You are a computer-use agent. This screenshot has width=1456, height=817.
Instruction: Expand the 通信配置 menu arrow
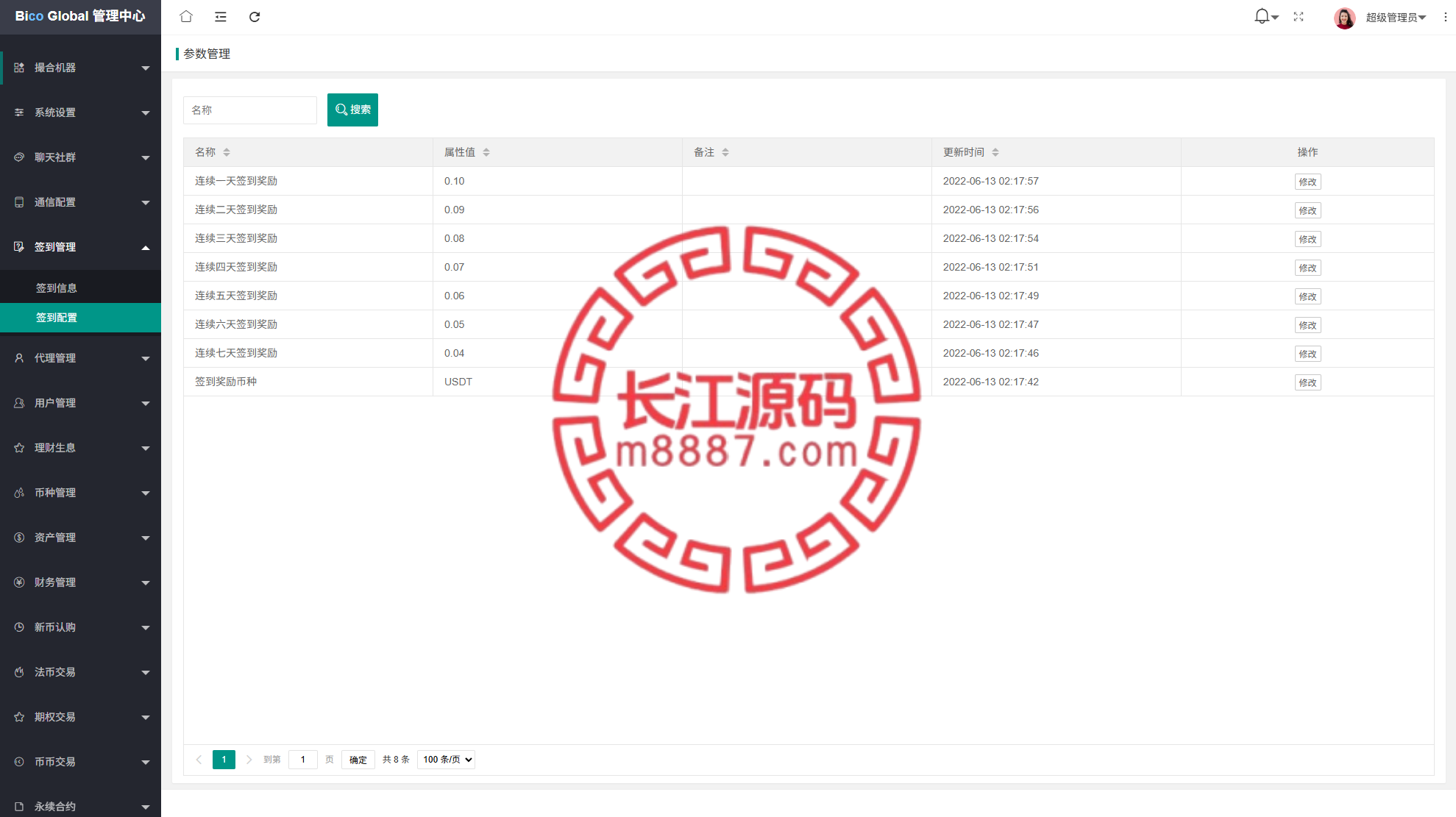tap(146, 203)
